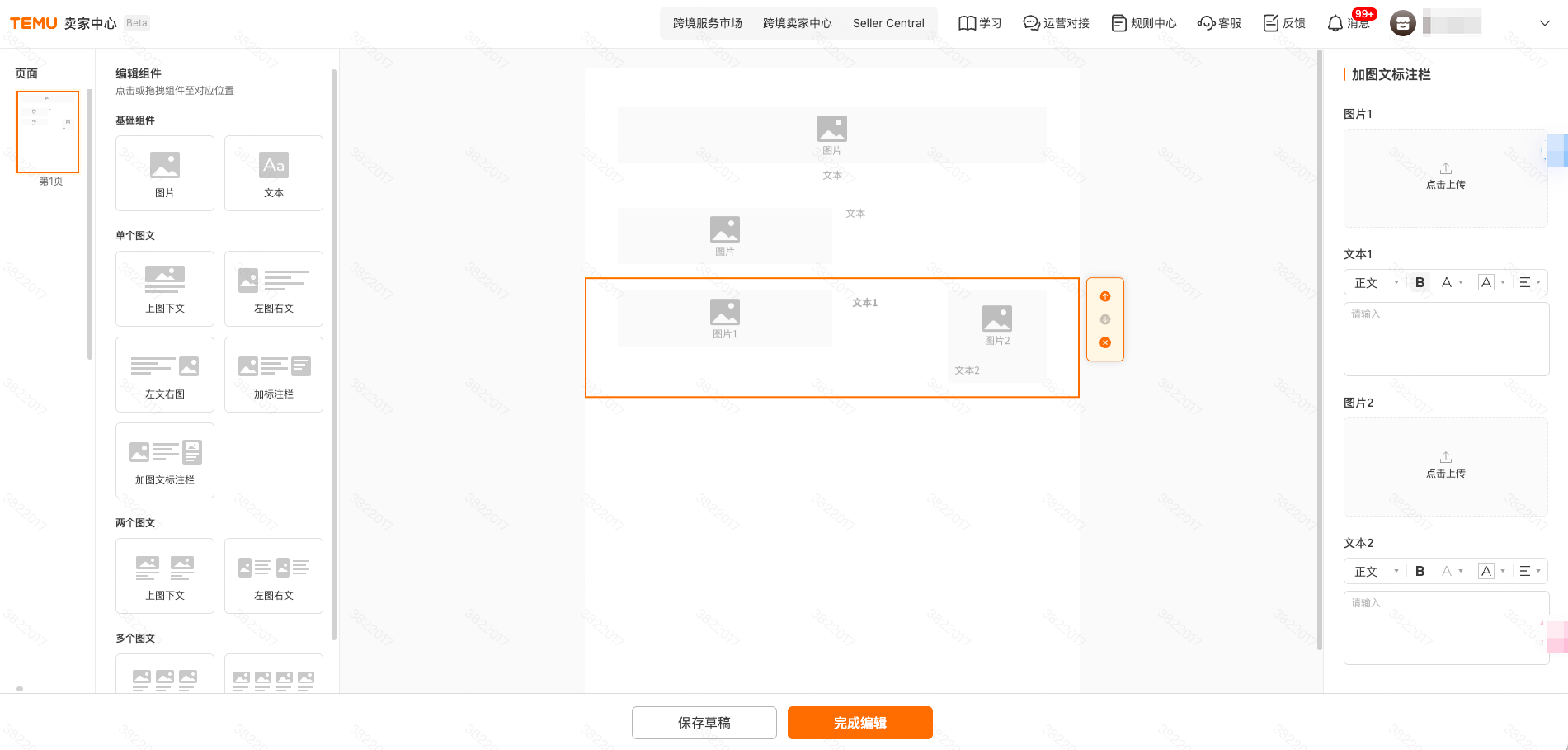Move selected block up with orange arrow
Screen dimensions: 1568x750
point(1105,296)
